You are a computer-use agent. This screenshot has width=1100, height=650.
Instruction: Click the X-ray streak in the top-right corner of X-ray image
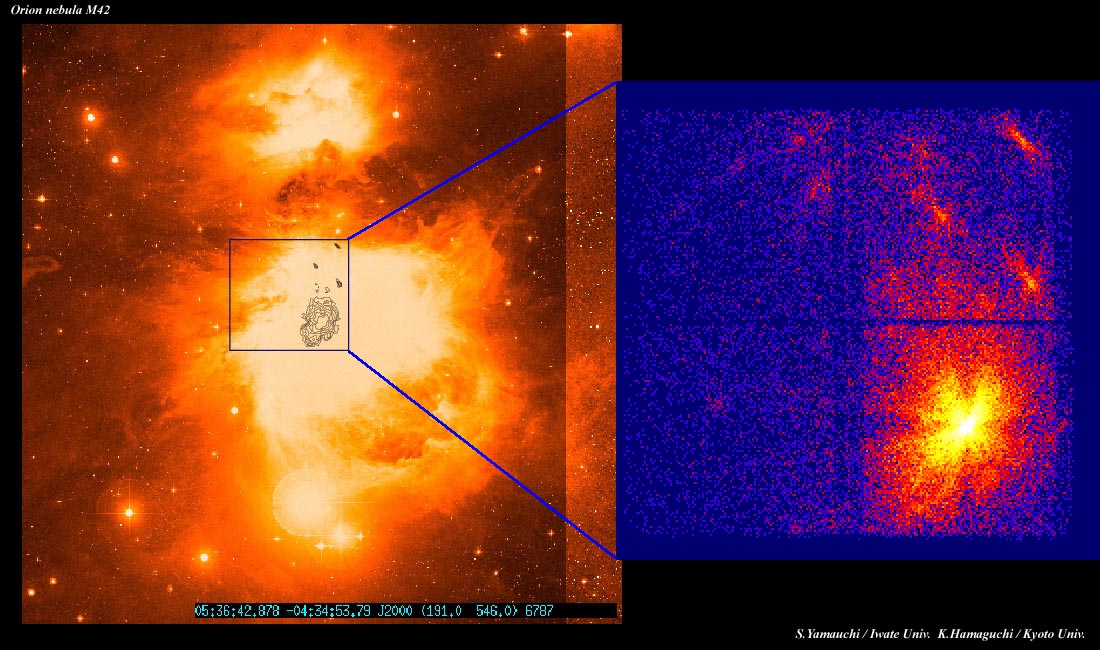pyautogui.click(x=1023, y=142)
